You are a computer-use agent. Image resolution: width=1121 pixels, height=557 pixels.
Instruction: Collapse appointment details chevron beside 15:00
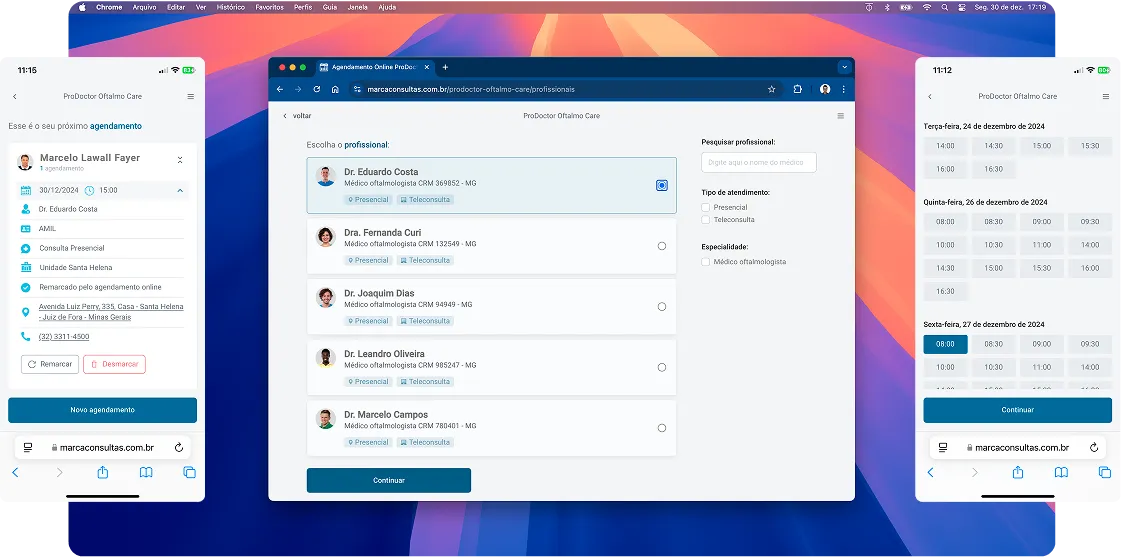point(180,190)
